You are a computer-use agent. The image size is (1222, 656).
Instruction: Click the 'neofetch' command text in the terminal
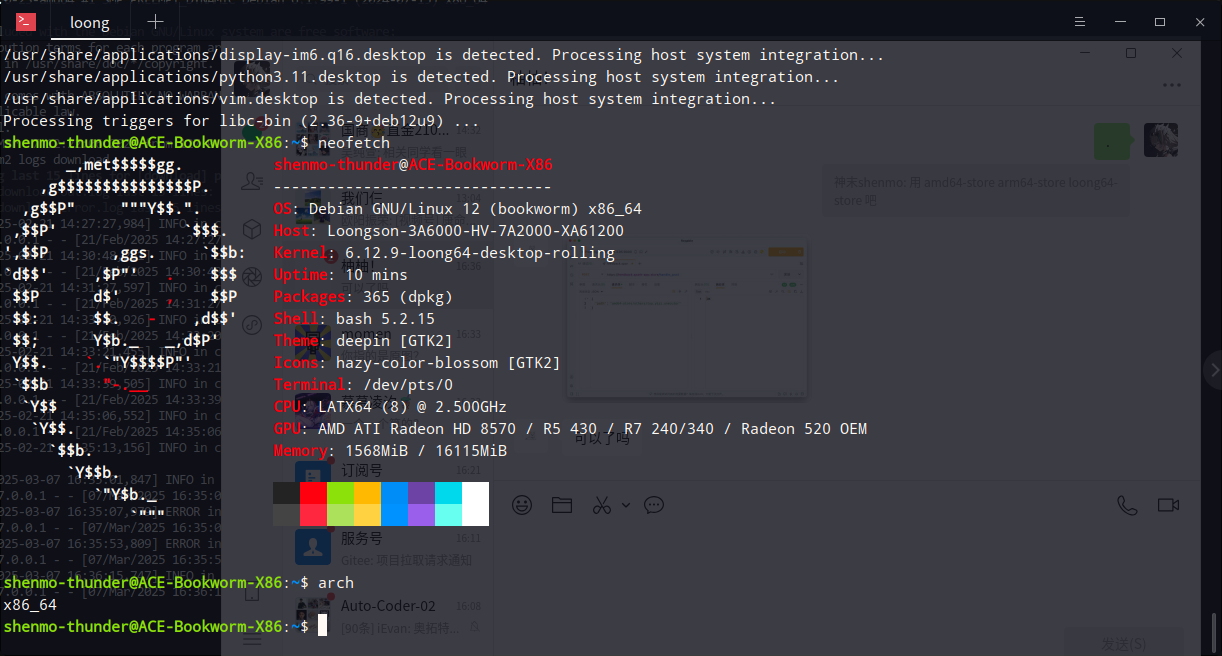(355, 143)
